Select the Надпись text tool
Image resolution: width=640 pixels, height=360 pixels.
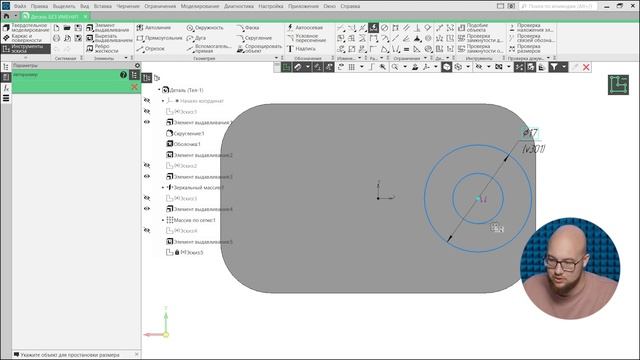pos(301,49)
